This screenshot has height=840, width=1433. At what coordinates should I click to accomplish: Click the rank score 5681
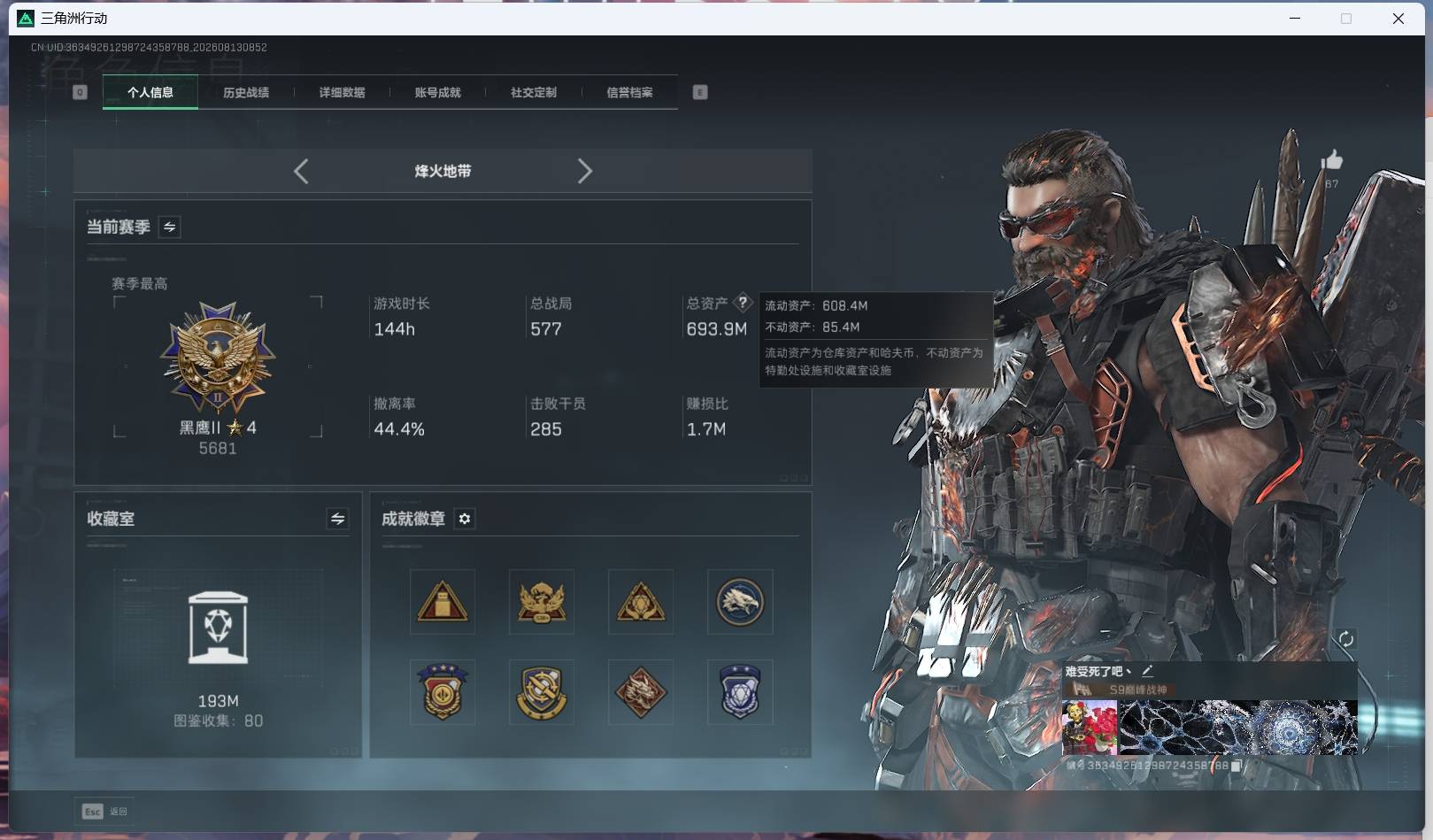coord(218,449)
